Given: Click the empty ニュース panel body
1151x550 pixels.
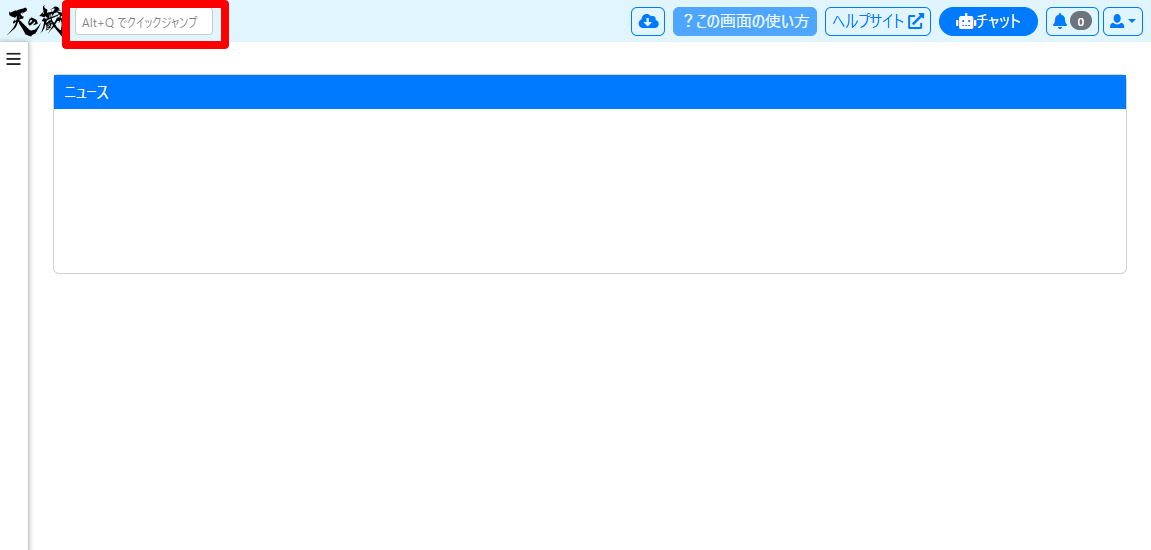Looking at the screenshot, I should coord(590,190).
